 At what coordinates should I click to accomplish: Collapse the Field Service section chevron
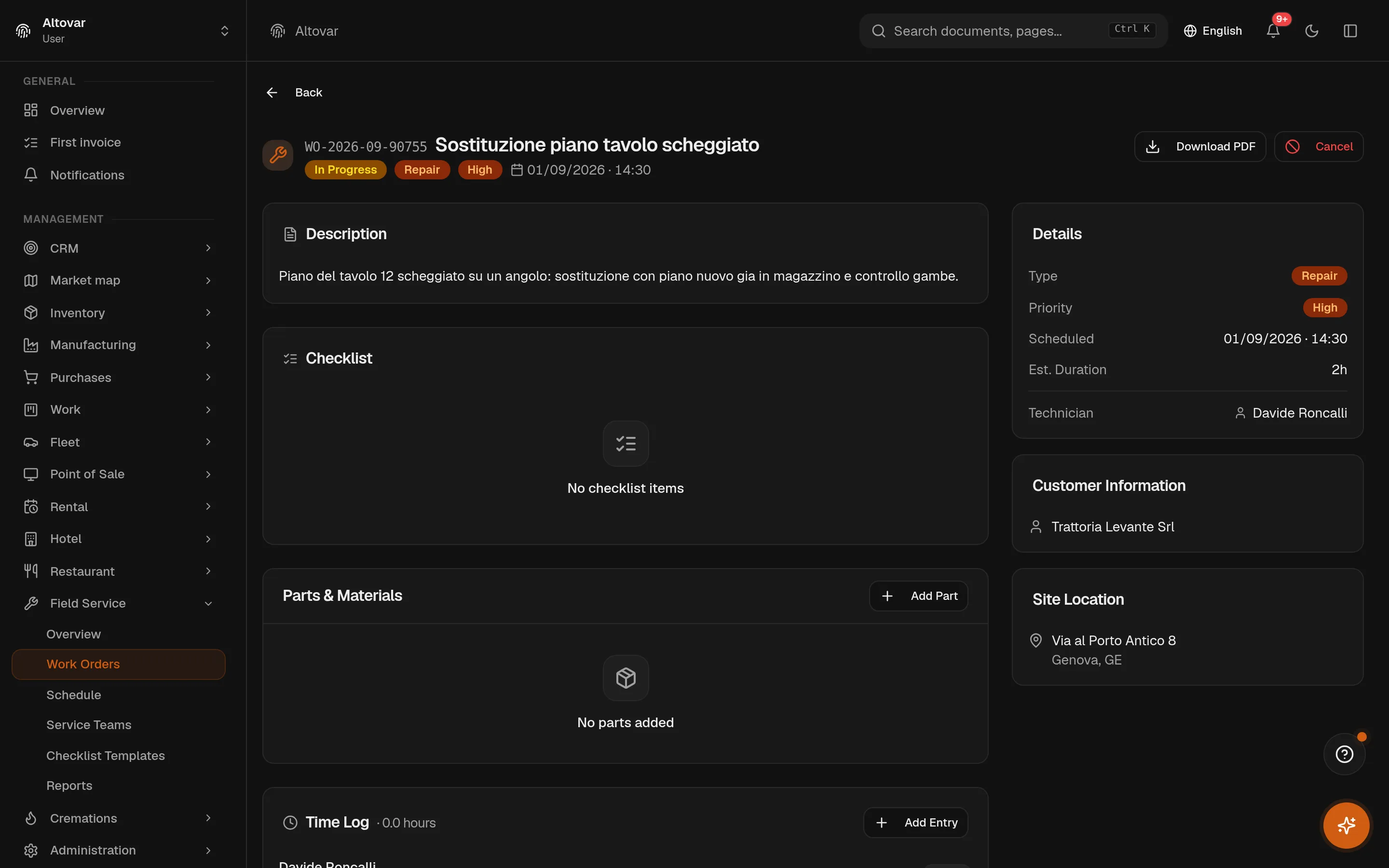pyautogui.click(x=208, y=603)
